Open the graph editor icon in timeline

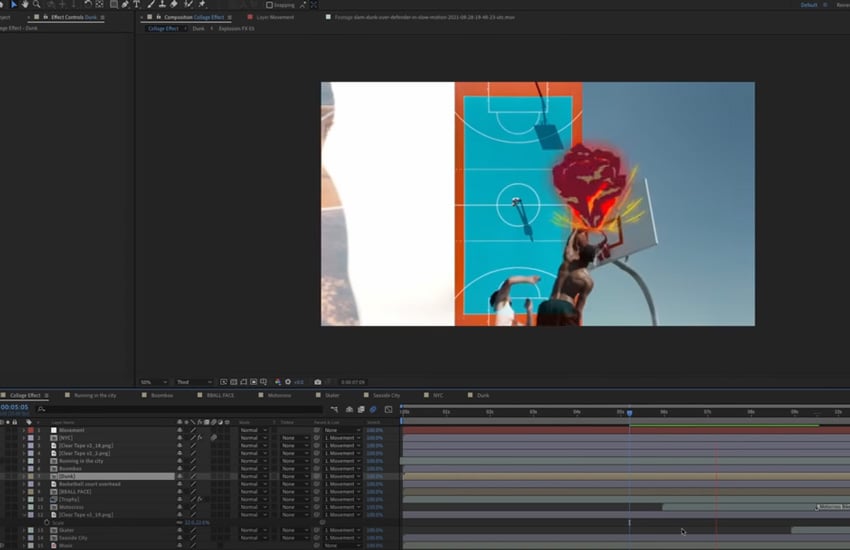388,409
